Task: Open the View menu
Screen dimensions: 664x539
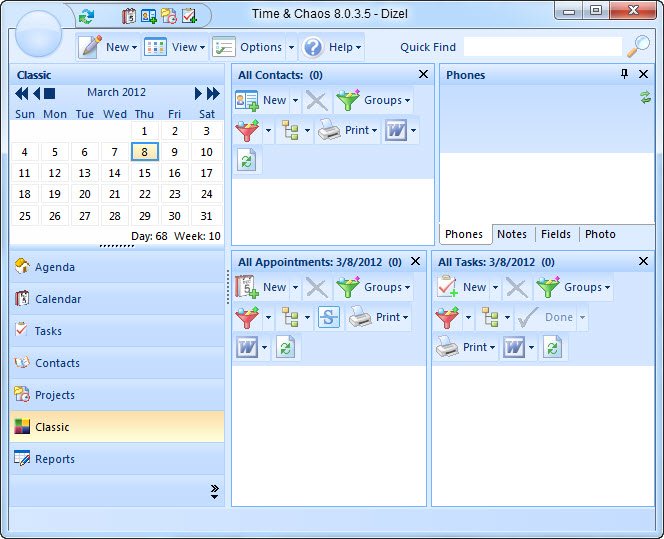Action: coord(175,47)
